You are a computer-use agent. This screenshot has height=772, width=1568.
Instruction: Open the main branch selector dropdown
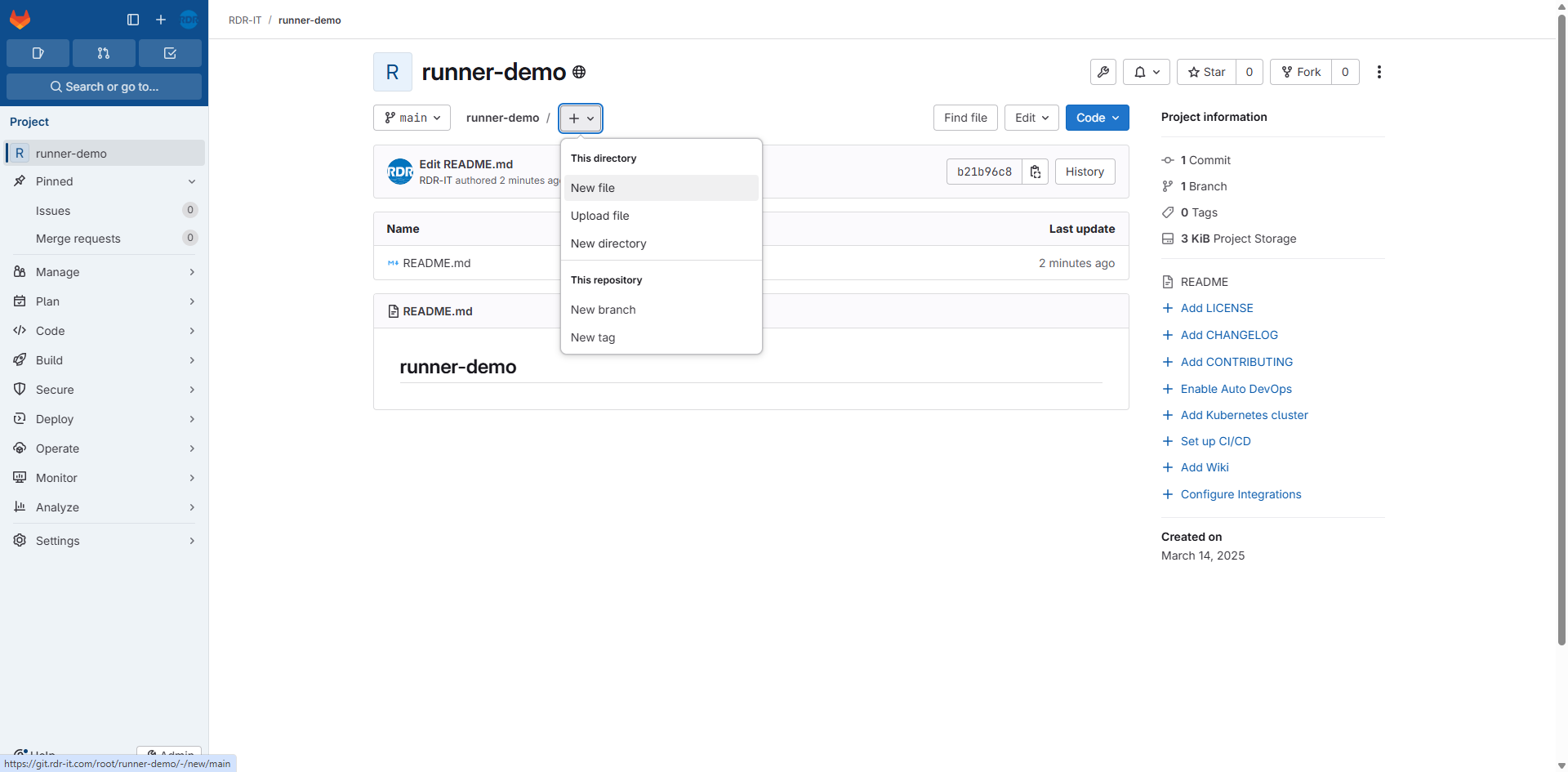[x=412, y=118]
